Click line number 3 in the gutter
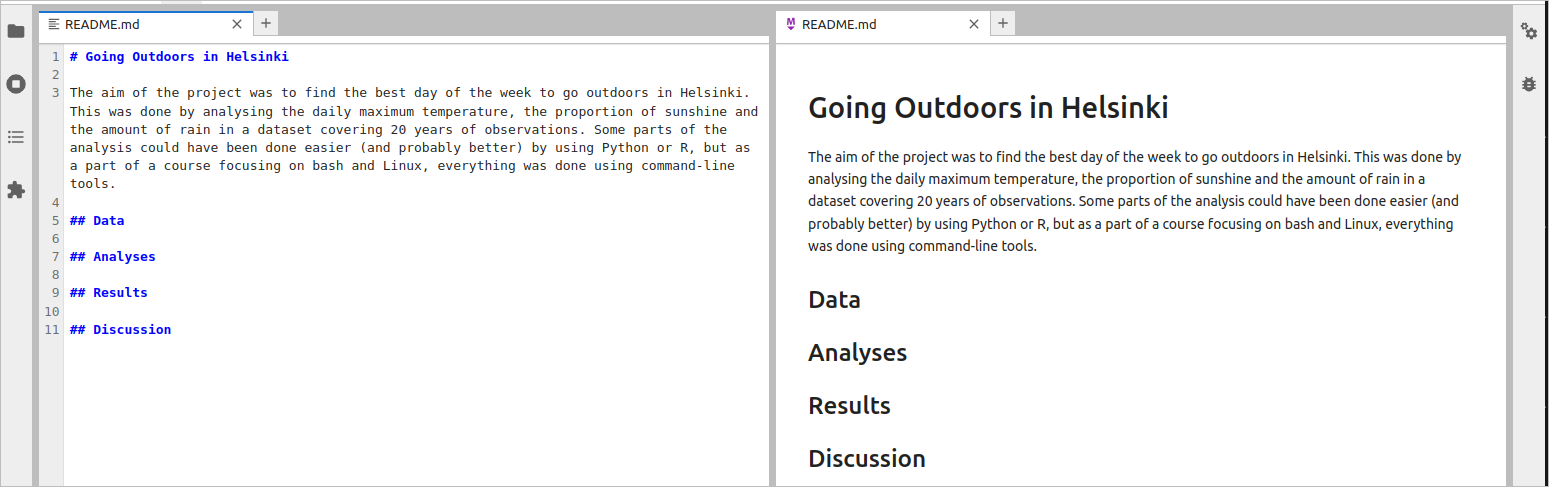1549x487 pixels. [x=56, y=93]
